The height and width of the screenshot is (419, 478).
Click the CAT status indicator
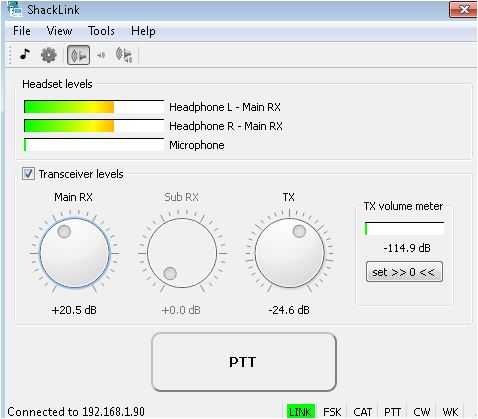pyautogui.click(x=363, y=412)
